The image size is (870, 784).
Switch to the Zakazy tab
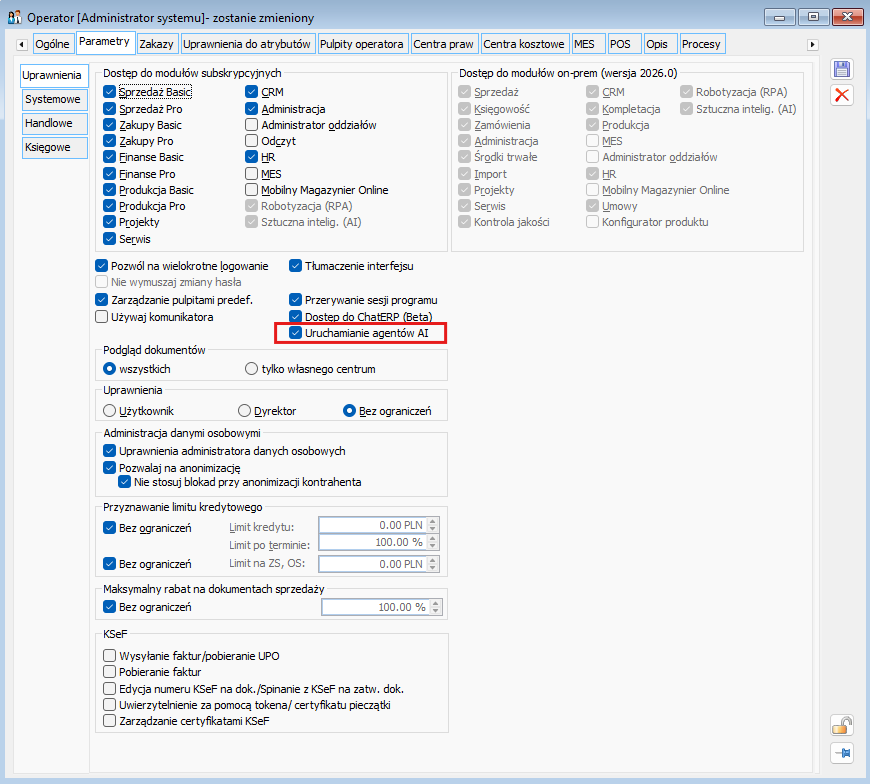pos(156,44)
